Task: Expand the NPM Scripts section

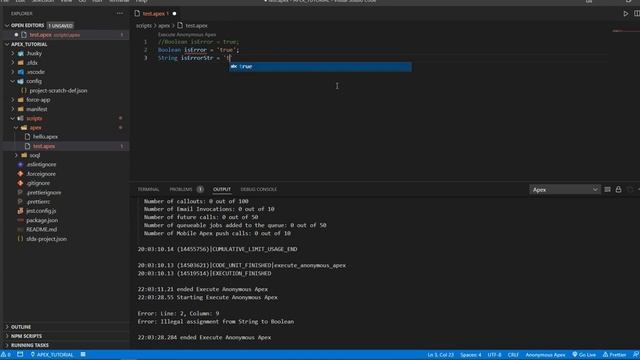Action: pyautogui.click(x=26, y=336)
